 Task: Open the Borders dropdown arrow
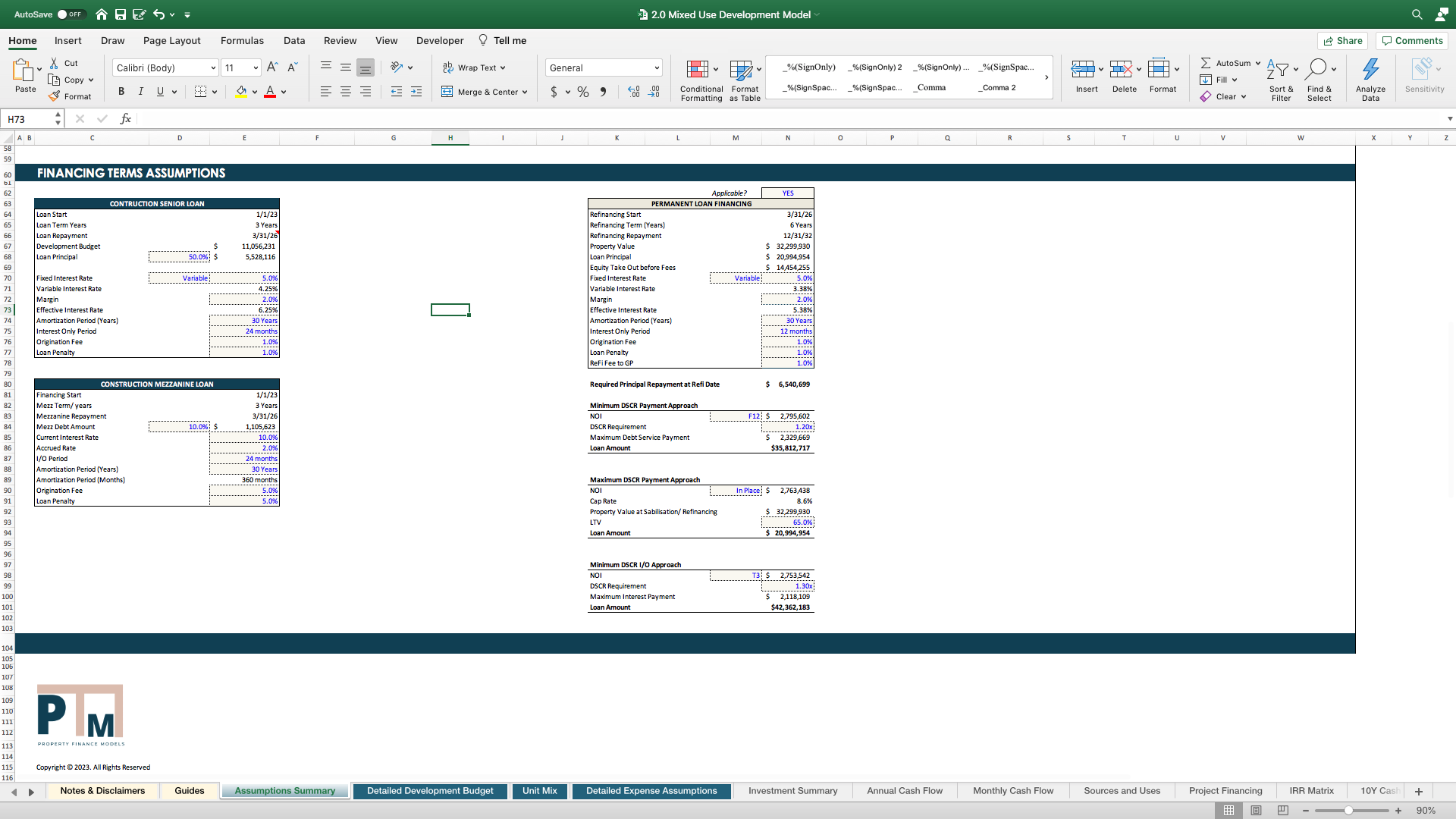click(x=215, y=92)
